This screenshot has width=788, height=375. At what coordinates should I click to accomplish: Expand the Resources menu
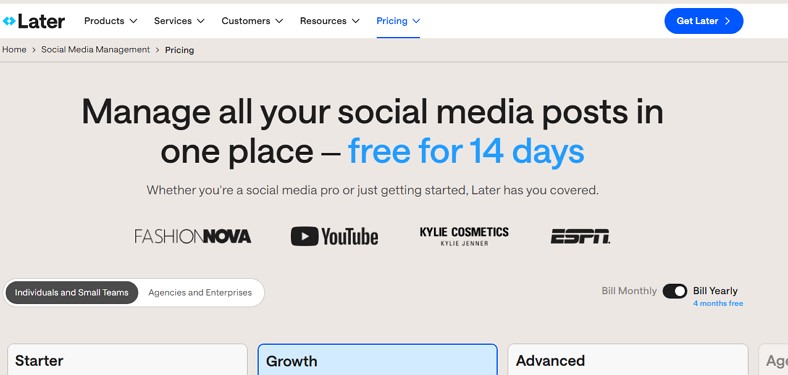(330, 21)
